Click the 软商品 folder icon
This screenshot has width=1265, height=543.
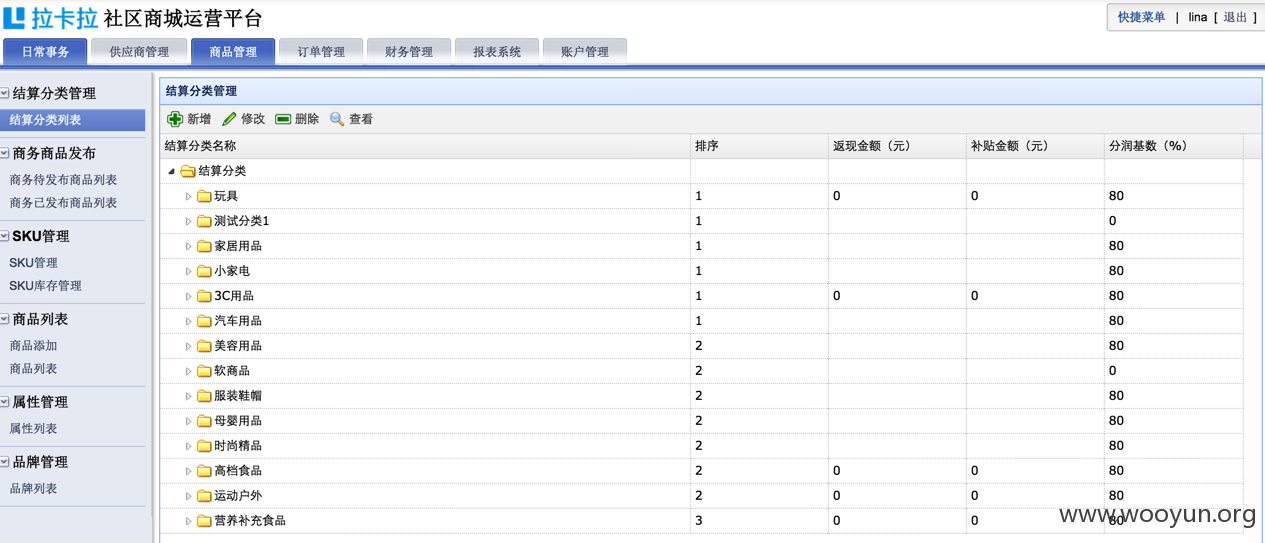click(x=204, y=371)
